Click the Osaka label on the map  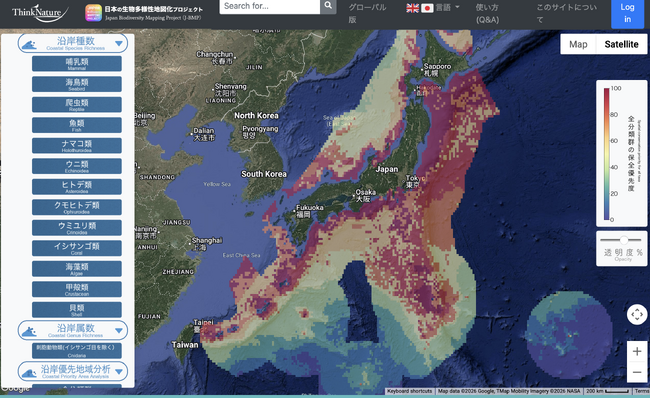point(365,195)
